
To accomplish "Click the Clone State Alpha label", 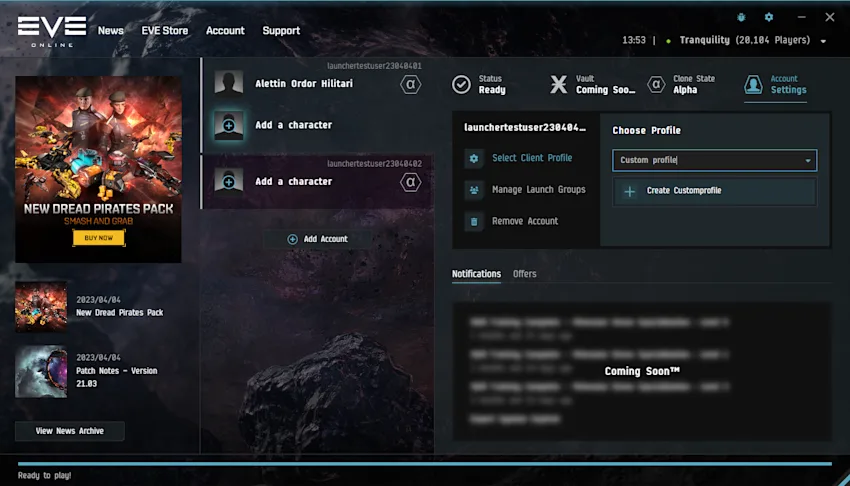I will [694, 85].
